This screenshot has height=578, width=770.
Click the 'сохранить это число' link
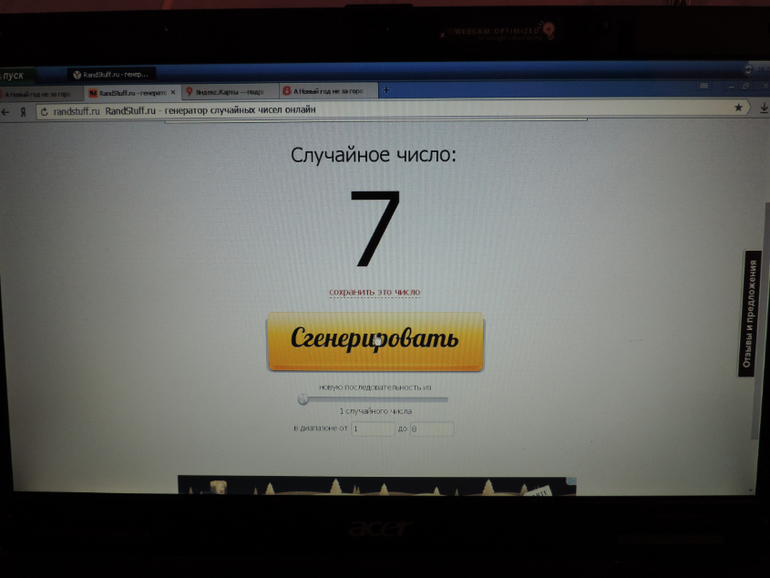pyautogui.click(x=374, y=292)
